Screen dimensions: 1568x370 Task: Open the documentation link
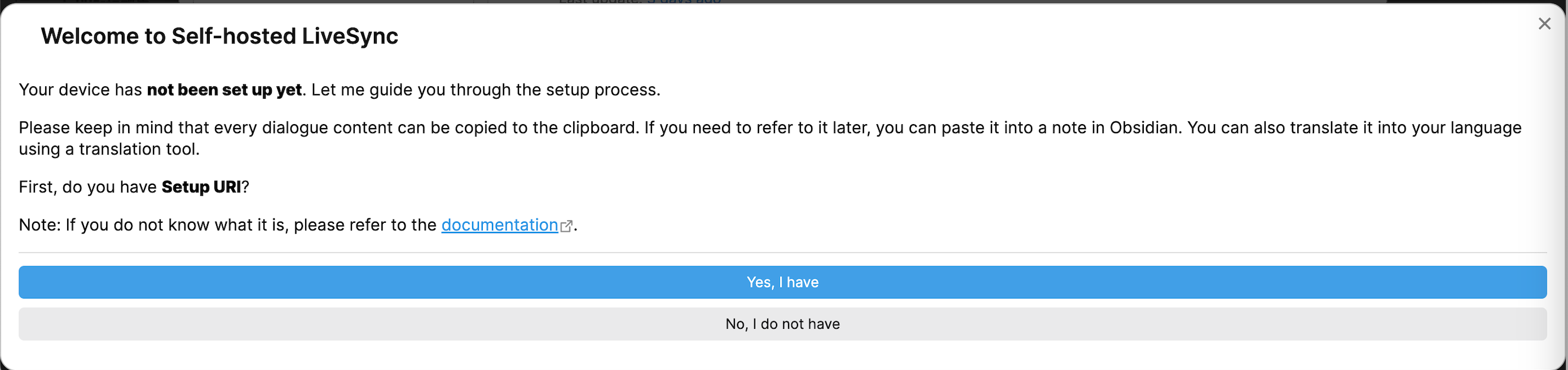click(499, 225)
